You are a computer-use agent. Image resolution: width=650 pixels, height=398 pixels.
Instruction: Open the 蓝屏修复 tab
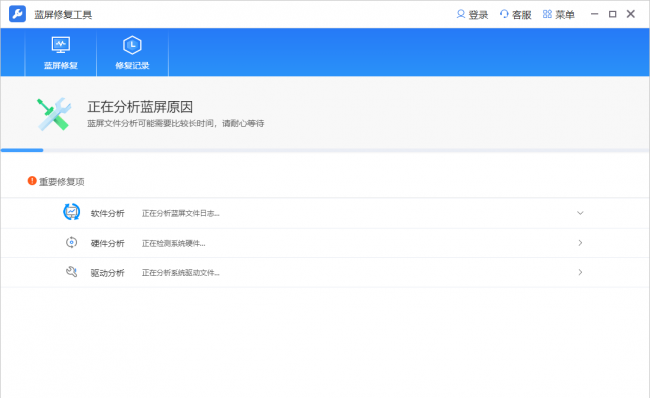[x=61, y=53]
